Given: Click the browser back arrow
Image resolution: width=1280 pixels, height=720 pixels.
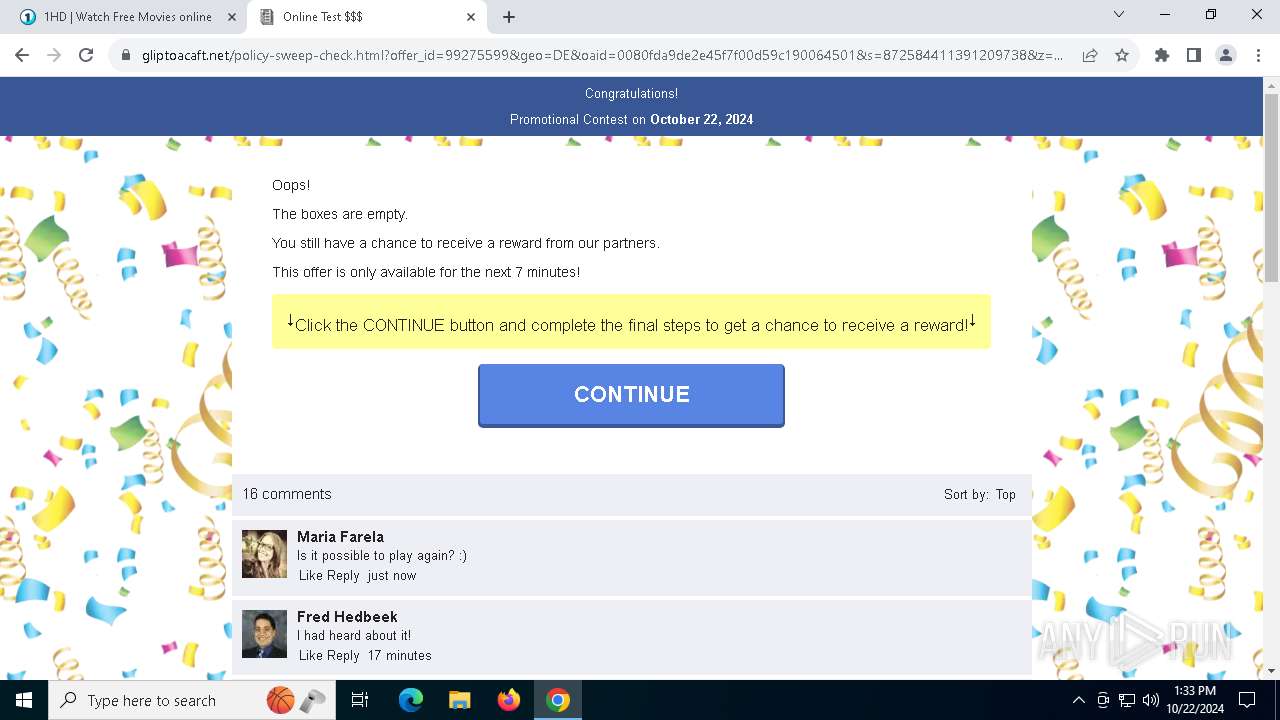Looking at the screenshot, I should pos(22,56).
